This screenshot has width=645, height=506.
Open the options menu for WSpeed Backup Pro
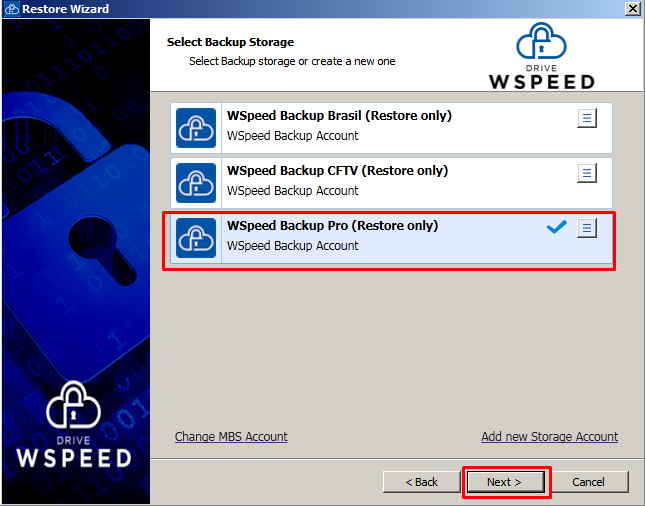[587, 228]
